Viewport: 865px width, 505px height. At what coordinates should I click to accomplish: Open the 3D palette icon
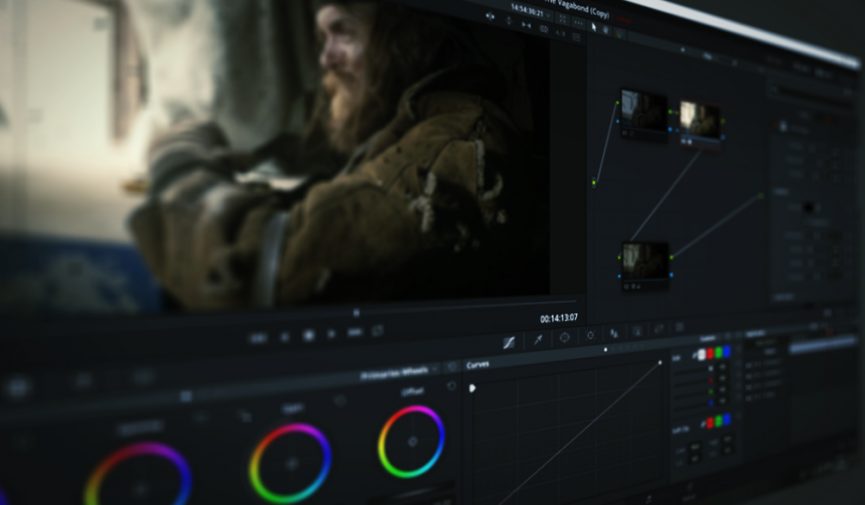coord(679,327)
